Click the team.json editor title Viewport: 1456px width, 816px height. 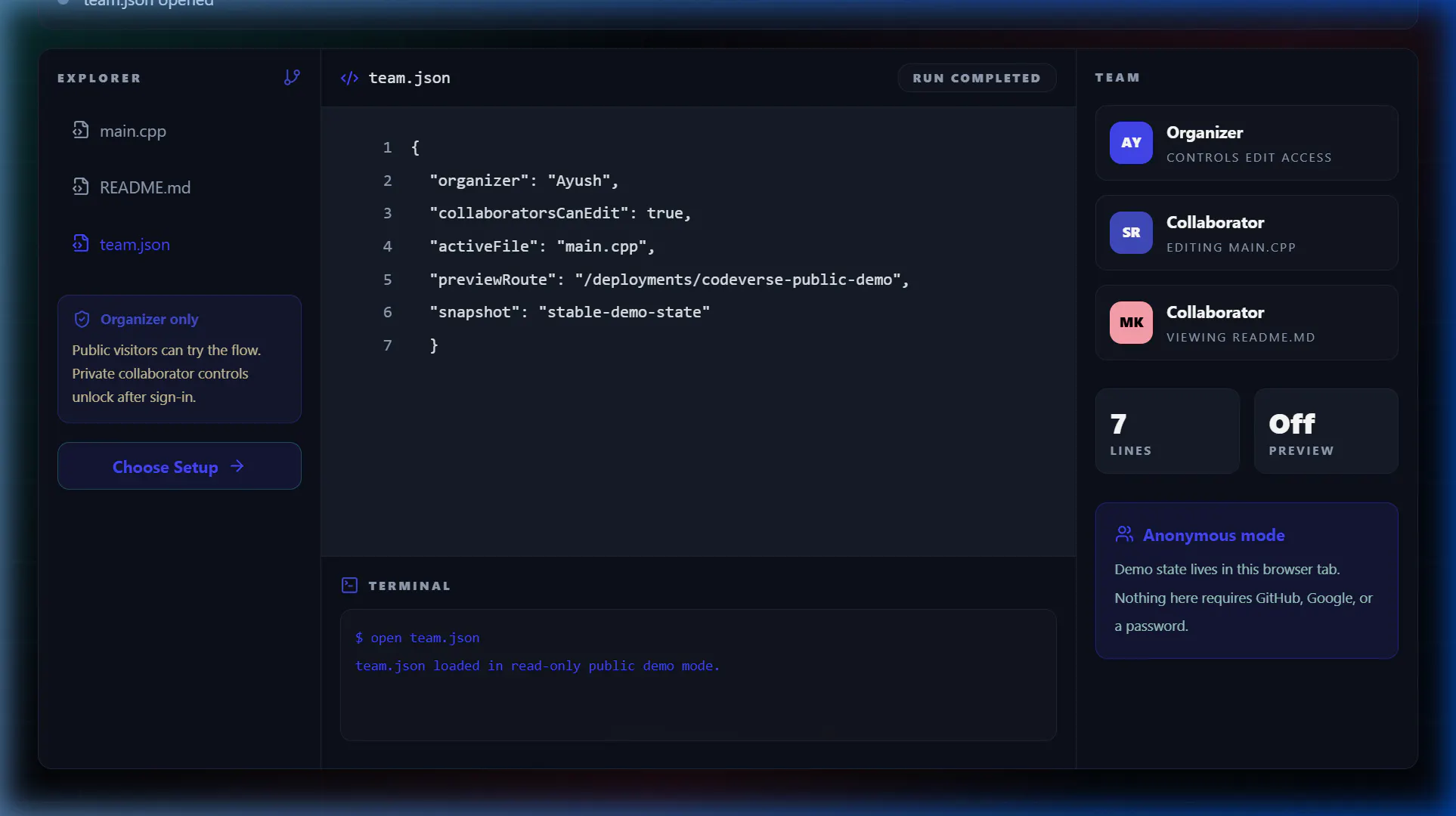(x=409, y=78)
